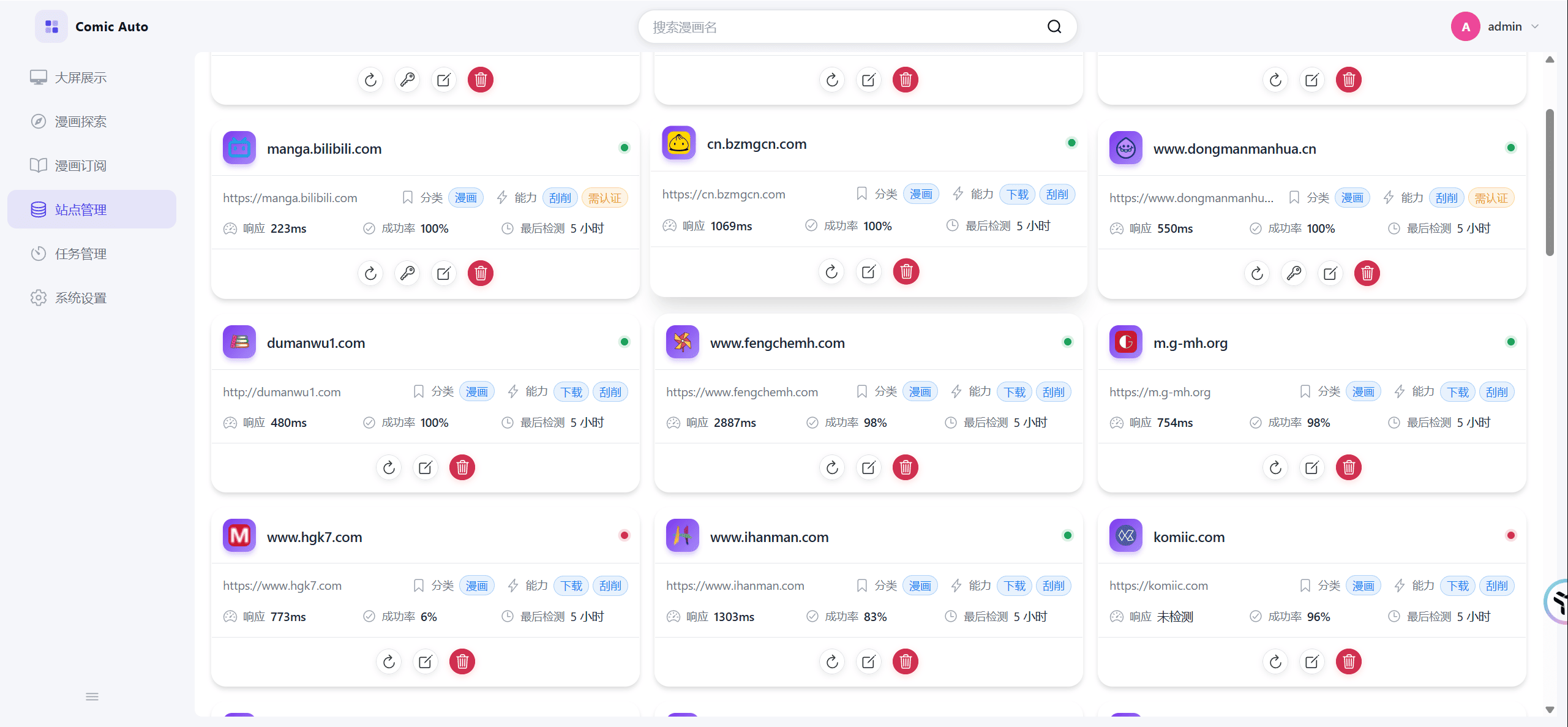The width and height of the screenshot is (1568, 727).
Task: Go to 系统设置 page
Action: coord(92,298)
